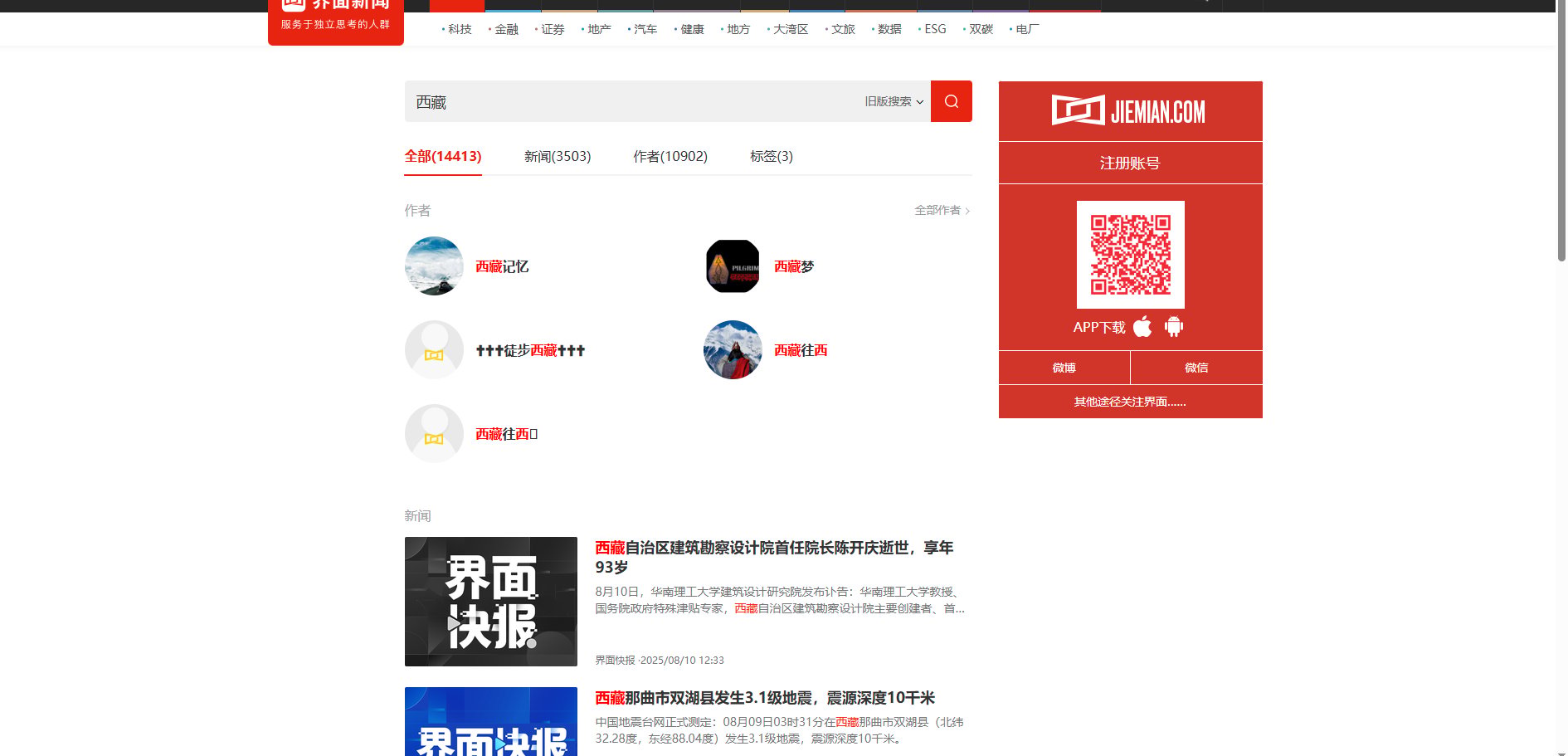Switch to the 新闻(3503) tab
Image resolution: width=1568 pixels, height=756 pixels.
click(558, 156)
